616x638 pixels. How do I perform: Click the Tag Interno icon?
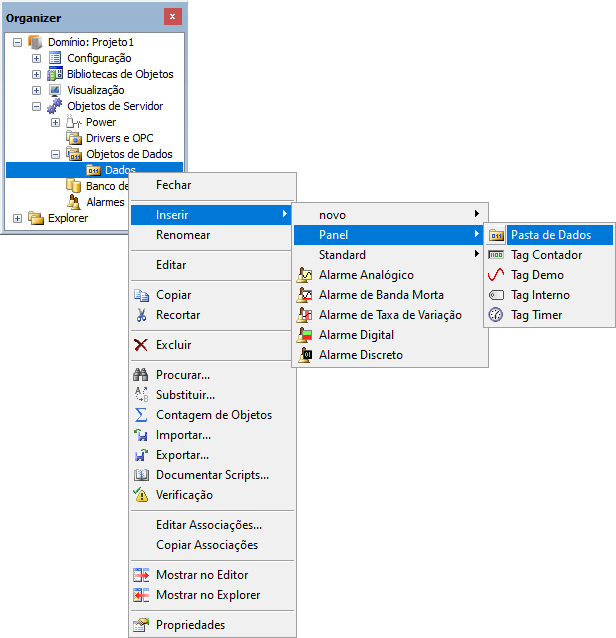496,295
